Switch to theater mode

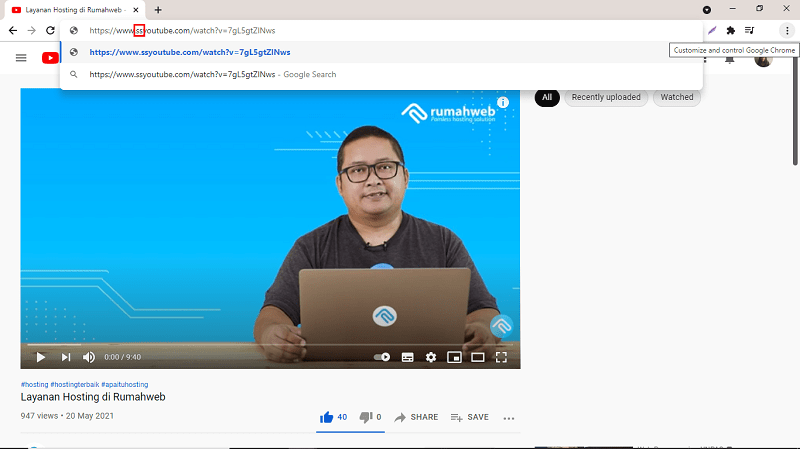(x=478, y=357)
